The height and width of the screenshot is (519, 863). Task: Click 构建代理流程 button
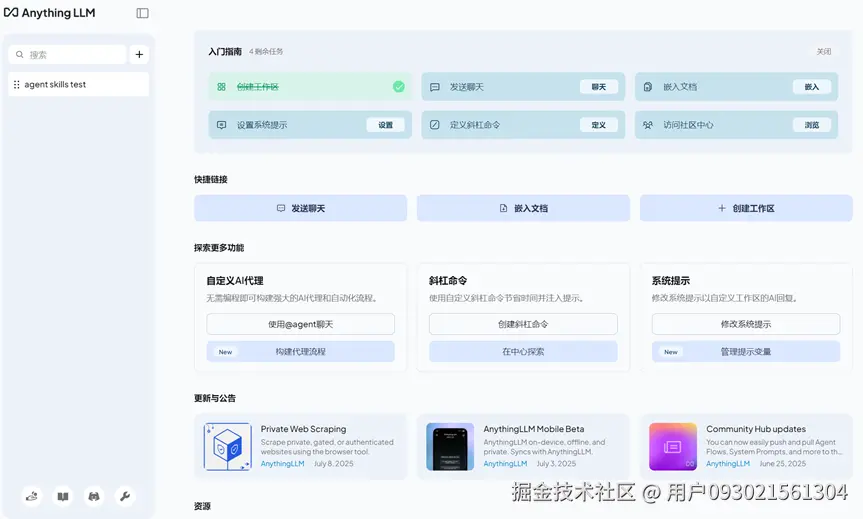[301, 352]
